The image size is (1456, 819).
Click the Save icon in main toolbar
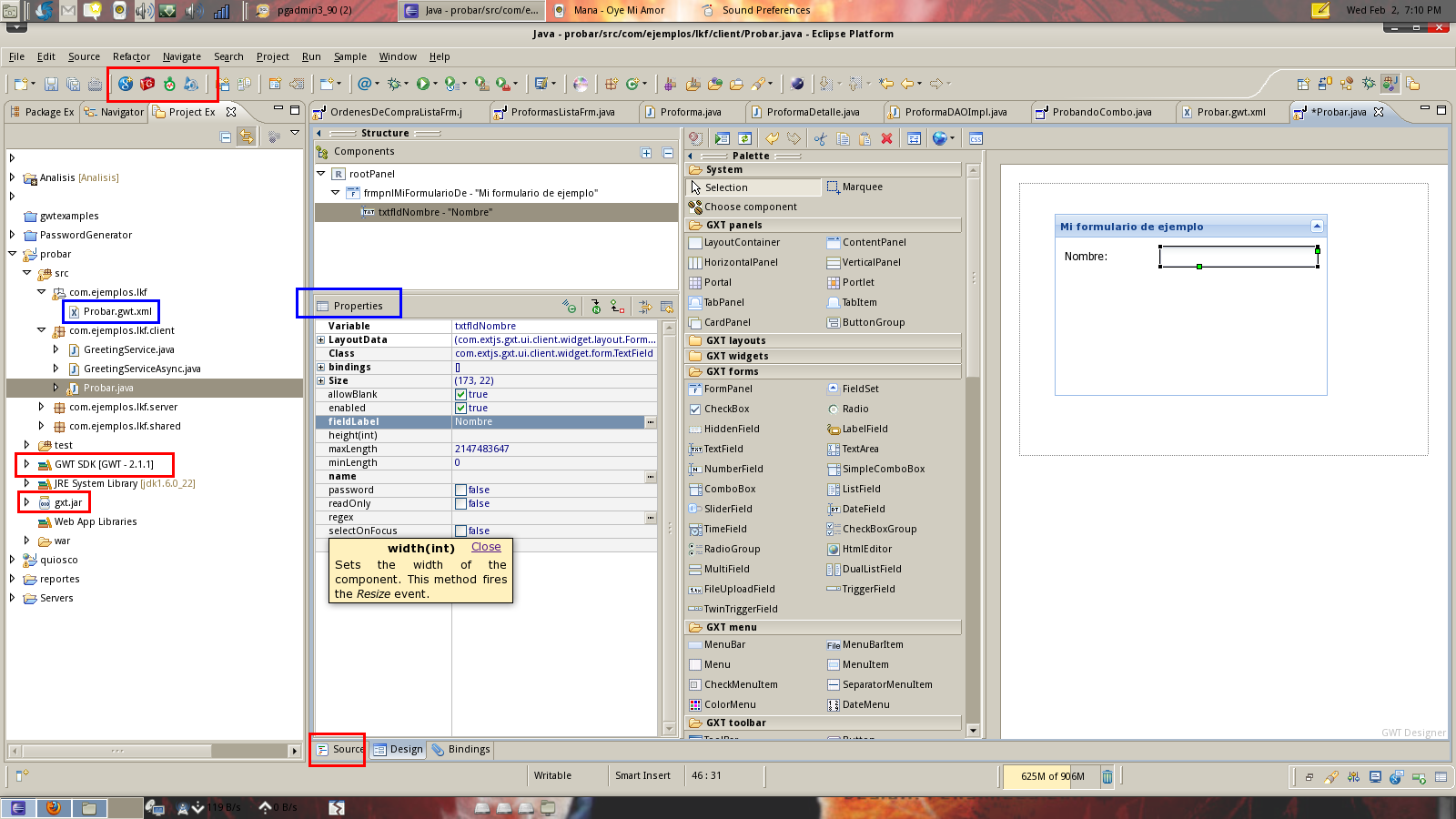52,84
